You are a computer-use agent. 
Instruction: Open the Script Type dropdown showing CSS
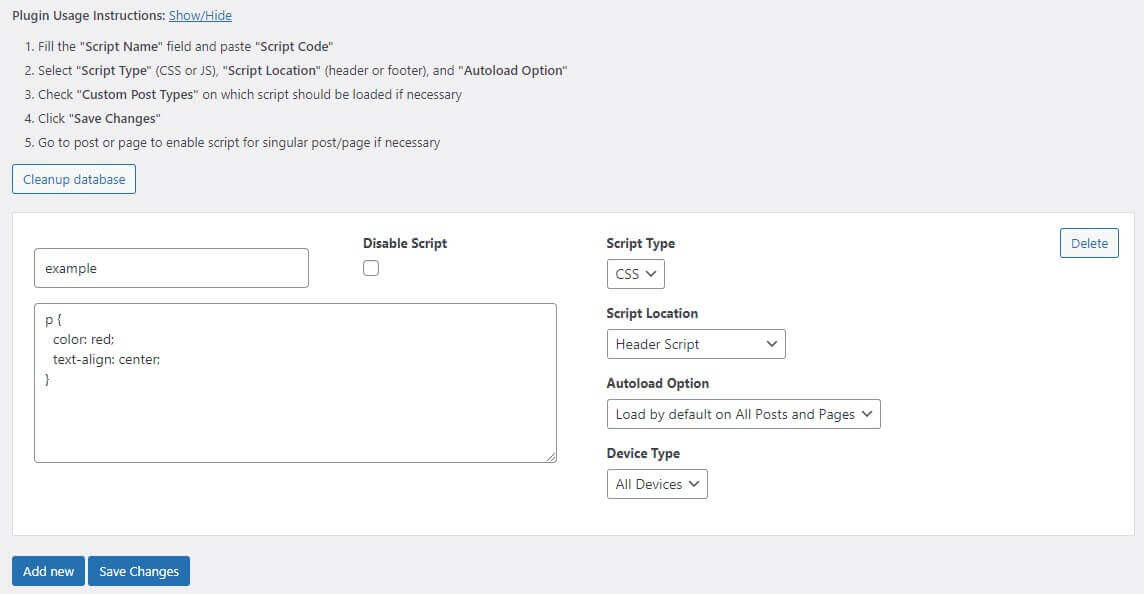coord(635,274)
